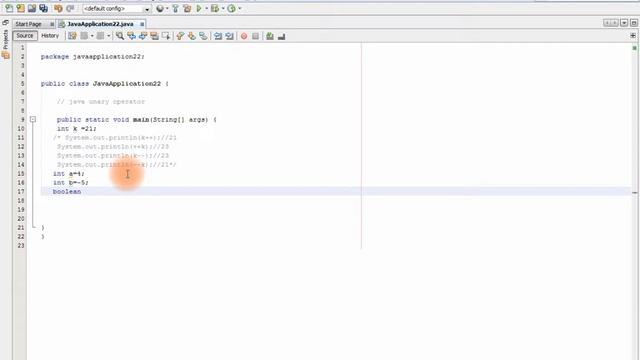Viewport: 640px width, 360px height.
Task: Click the Find Previous Occurrence icon
Action: [131, 36]
